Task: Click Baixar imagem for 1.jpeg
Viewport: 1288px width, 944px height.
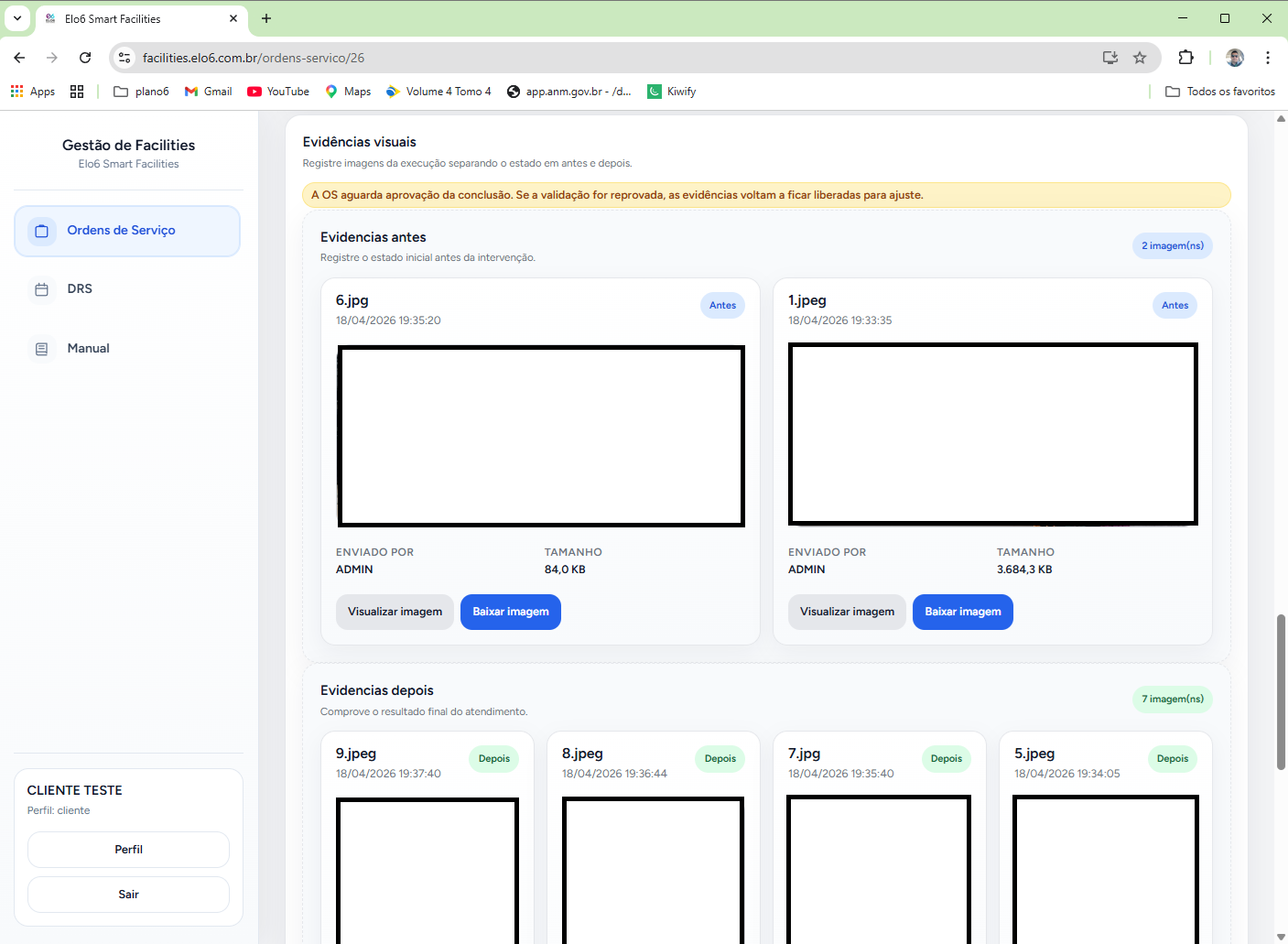Action: [x=963, y=612]
